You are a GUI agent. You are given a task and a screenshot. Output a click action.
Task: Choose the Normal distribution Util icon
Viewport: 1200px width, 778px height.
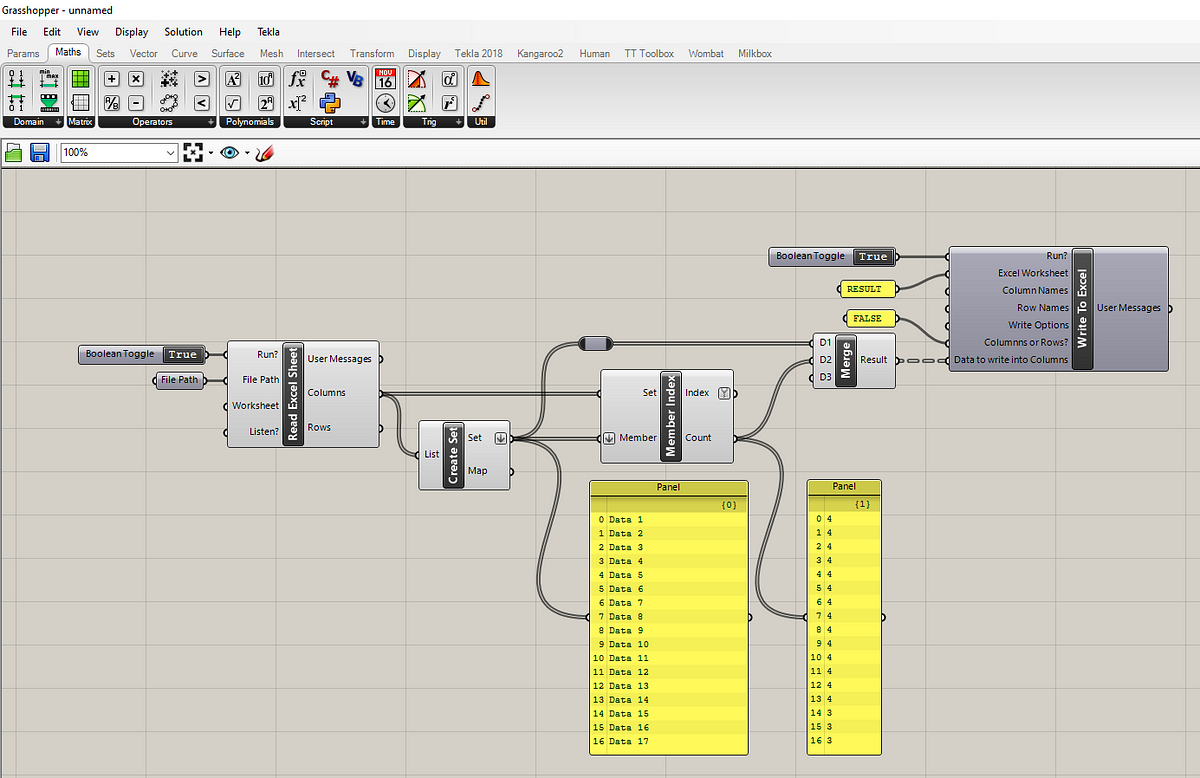click(x=481, y=78)
